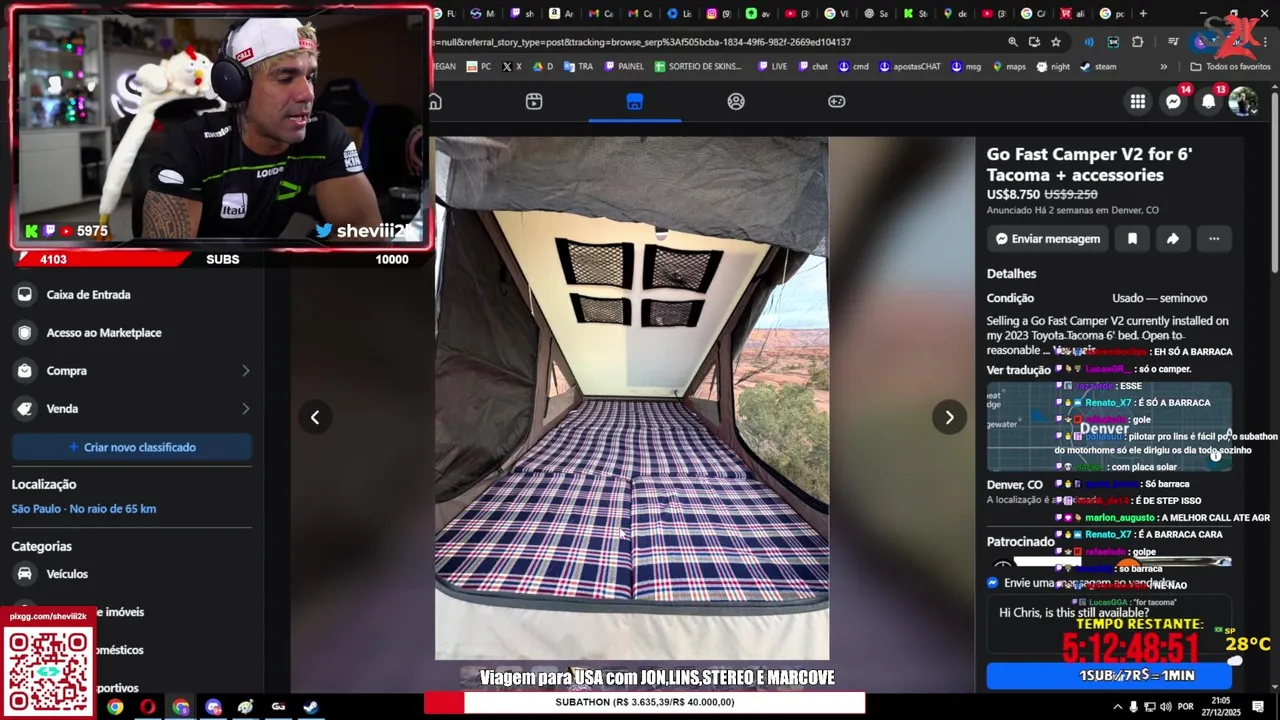Image resolution: width=1280 pixels, height=720 pixels.
Task: Open the steam bookmark
Action: (1097, 67)
